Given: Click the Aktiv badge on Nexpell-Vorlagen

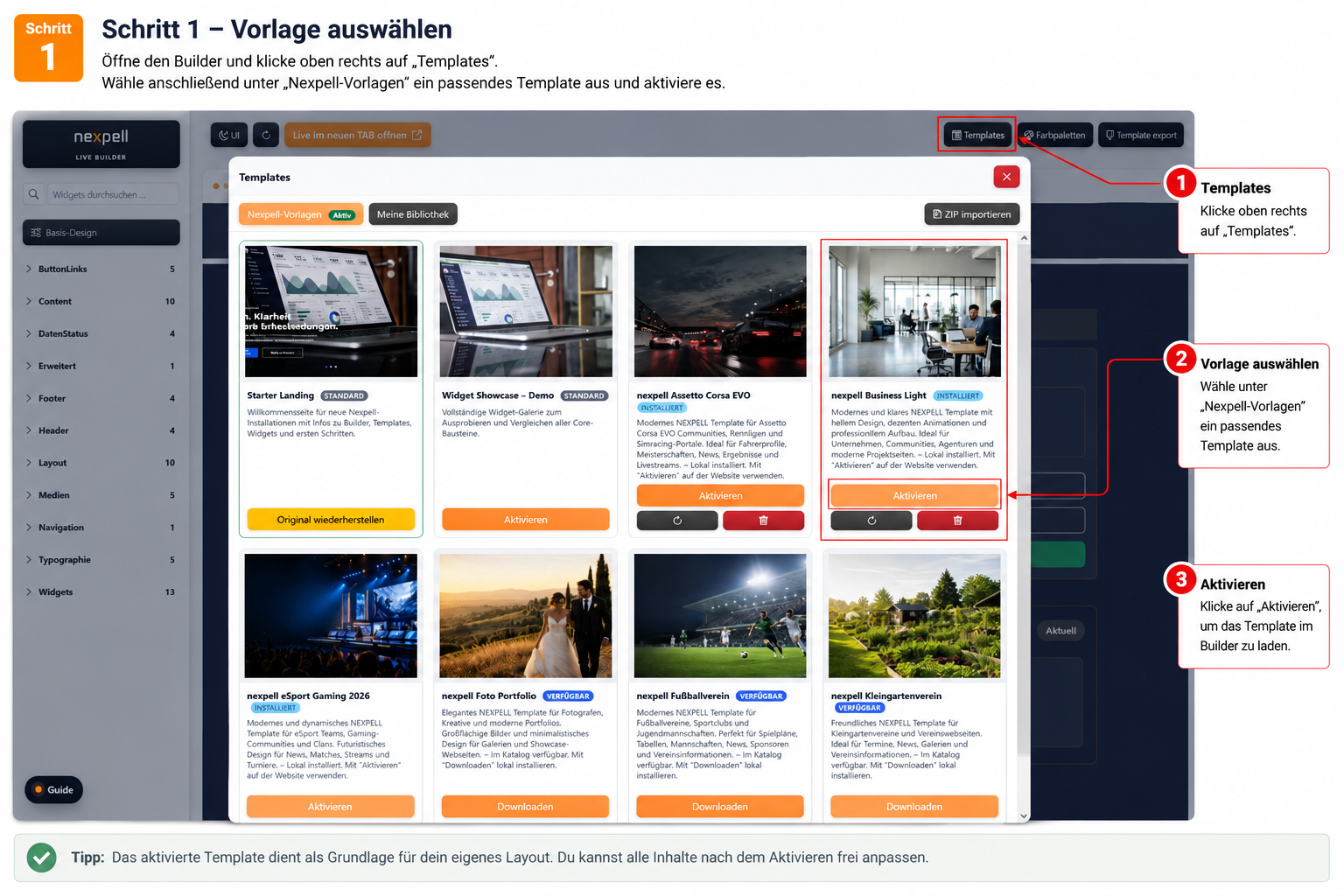Looking at the screenshot, I should [x=342, y=215].
